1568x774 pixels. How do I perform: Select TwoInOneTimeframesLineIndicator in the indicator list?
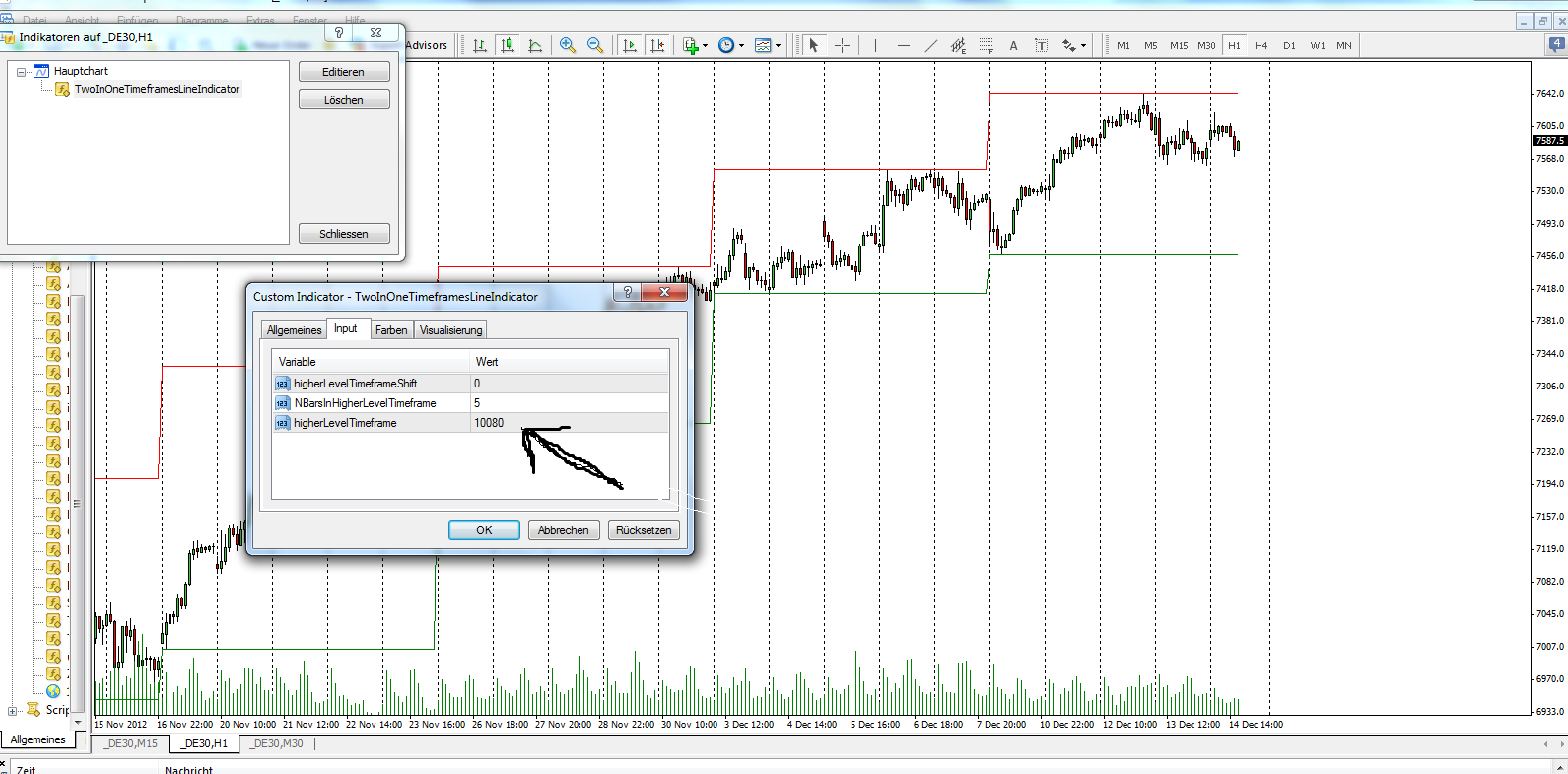click(x=157, y=89)
